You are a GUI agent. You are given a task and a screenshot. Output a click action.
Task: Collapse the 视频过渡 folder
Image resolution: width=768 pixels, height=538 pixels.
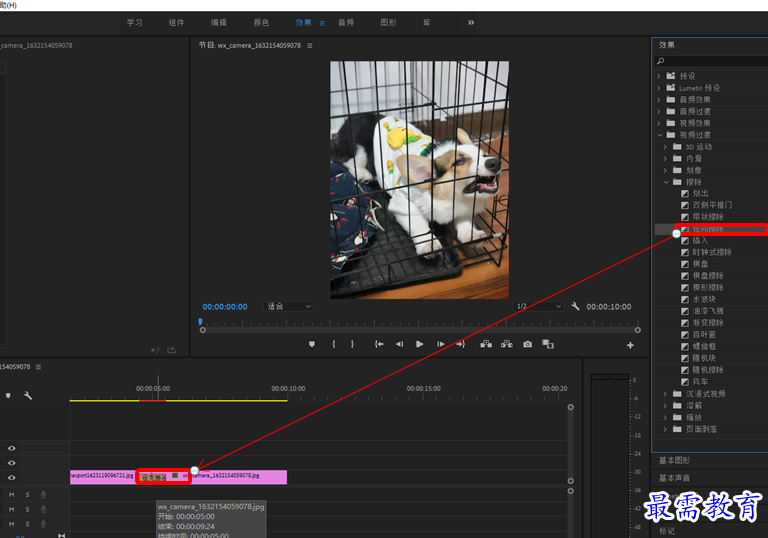coord(659,135)
